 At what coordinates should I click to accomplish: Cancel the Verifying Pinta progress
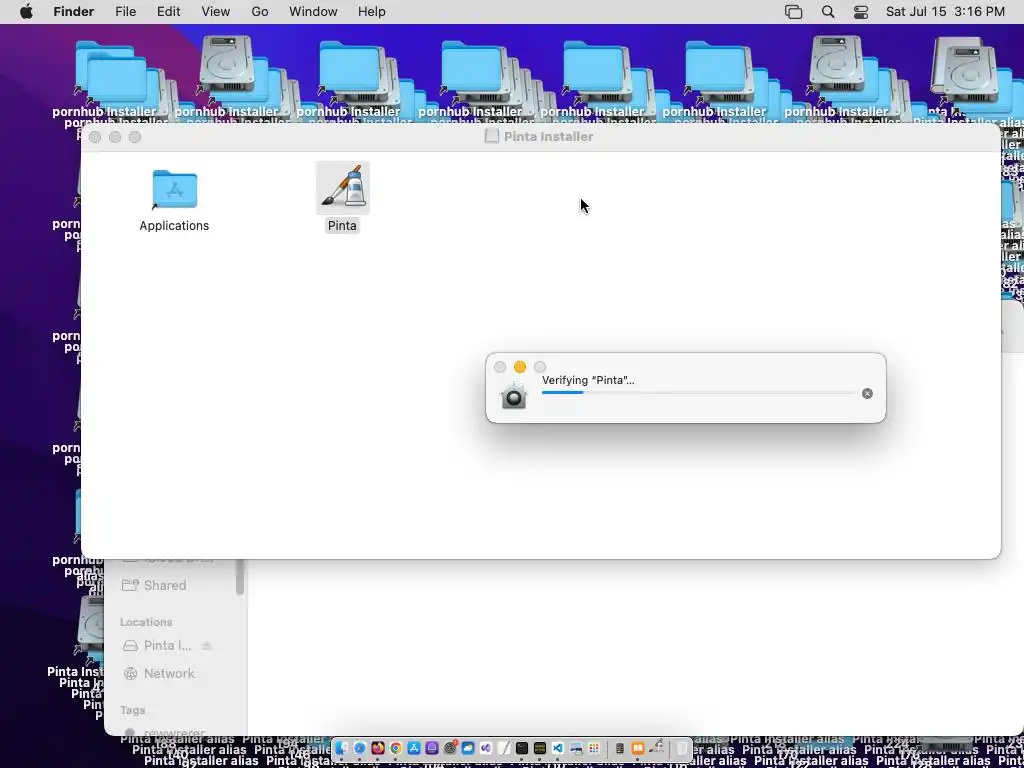867,393
